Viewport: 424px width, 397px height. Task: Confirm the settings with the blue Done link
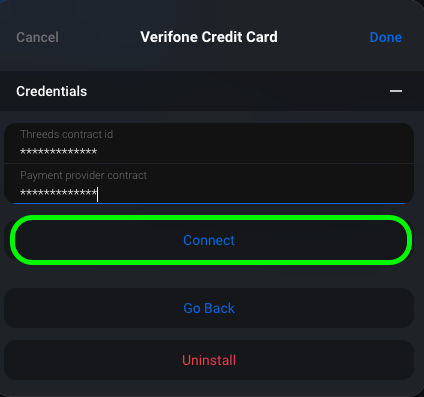pyautogui.click(x=386, y=37)
